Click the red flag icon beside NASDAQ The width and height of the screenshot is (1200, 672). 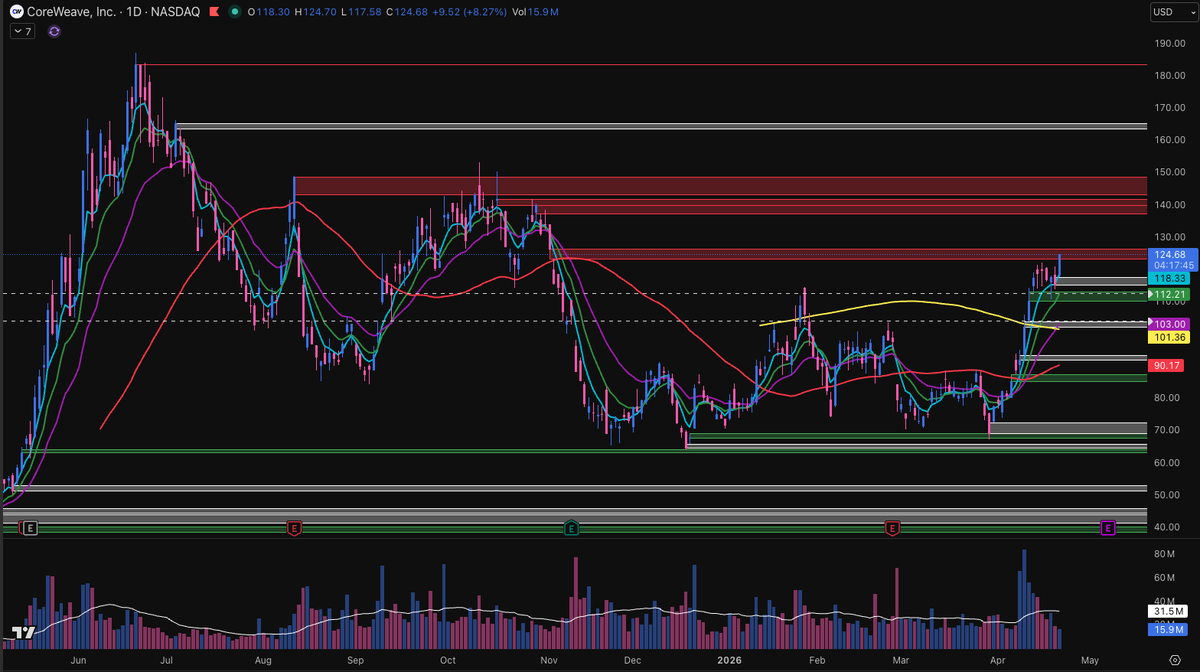point(213,12)
